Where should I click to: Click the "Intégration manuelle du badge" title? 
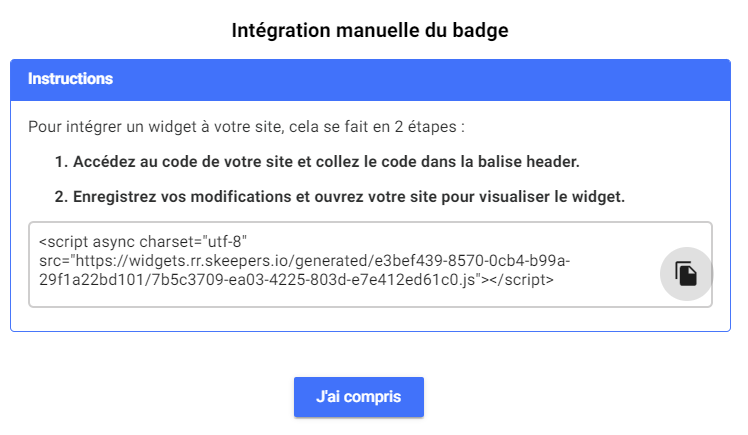(x=370, y=30)
